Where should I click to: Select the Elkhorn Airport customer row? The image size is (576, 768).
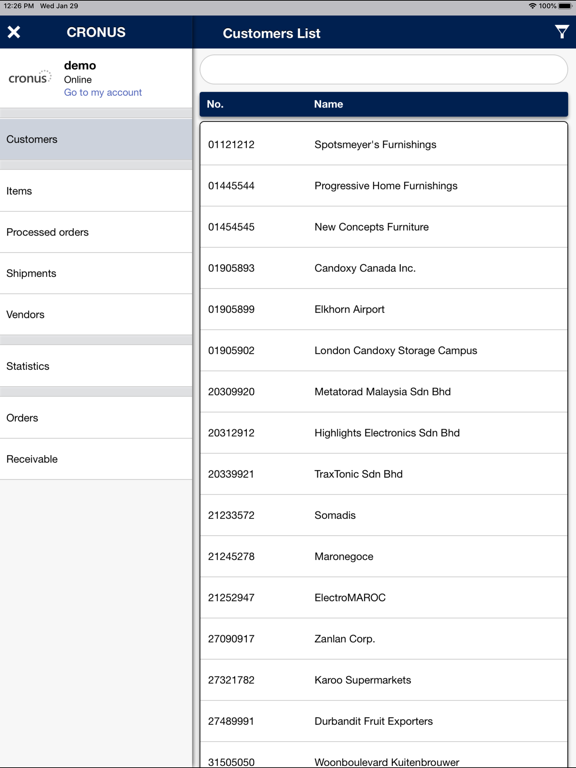tap(384, 309)
